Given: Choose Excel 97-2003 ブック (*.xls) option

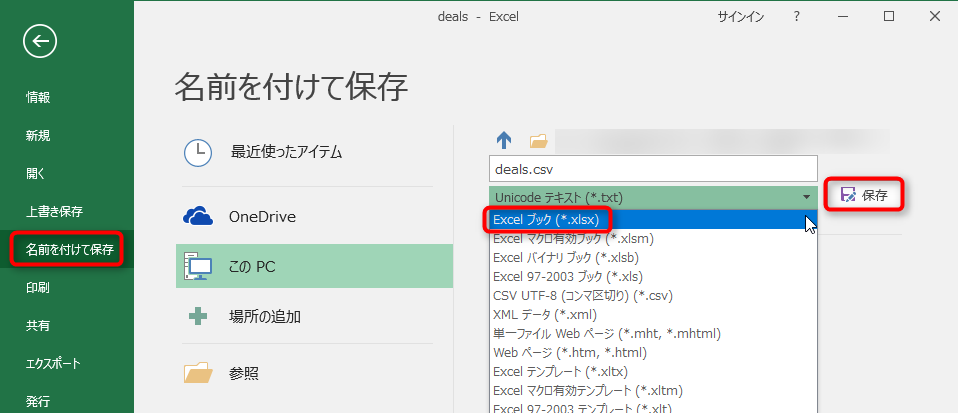Looking at the screenshot, I should [x=653, y=277].
